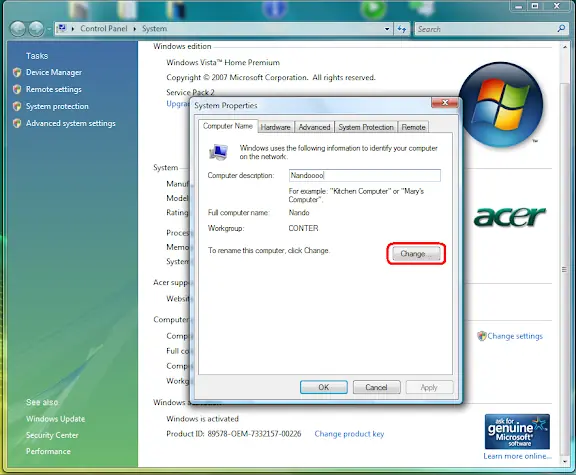576x475 pixels.
Task: Click the search magnifier icon
Action: 561,29
